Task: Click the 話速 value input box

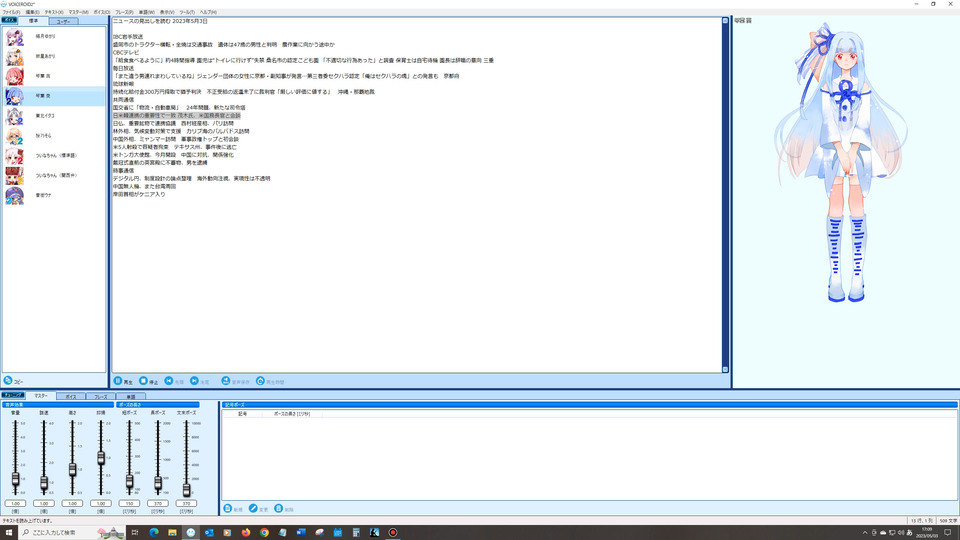Action: [43, 503]
